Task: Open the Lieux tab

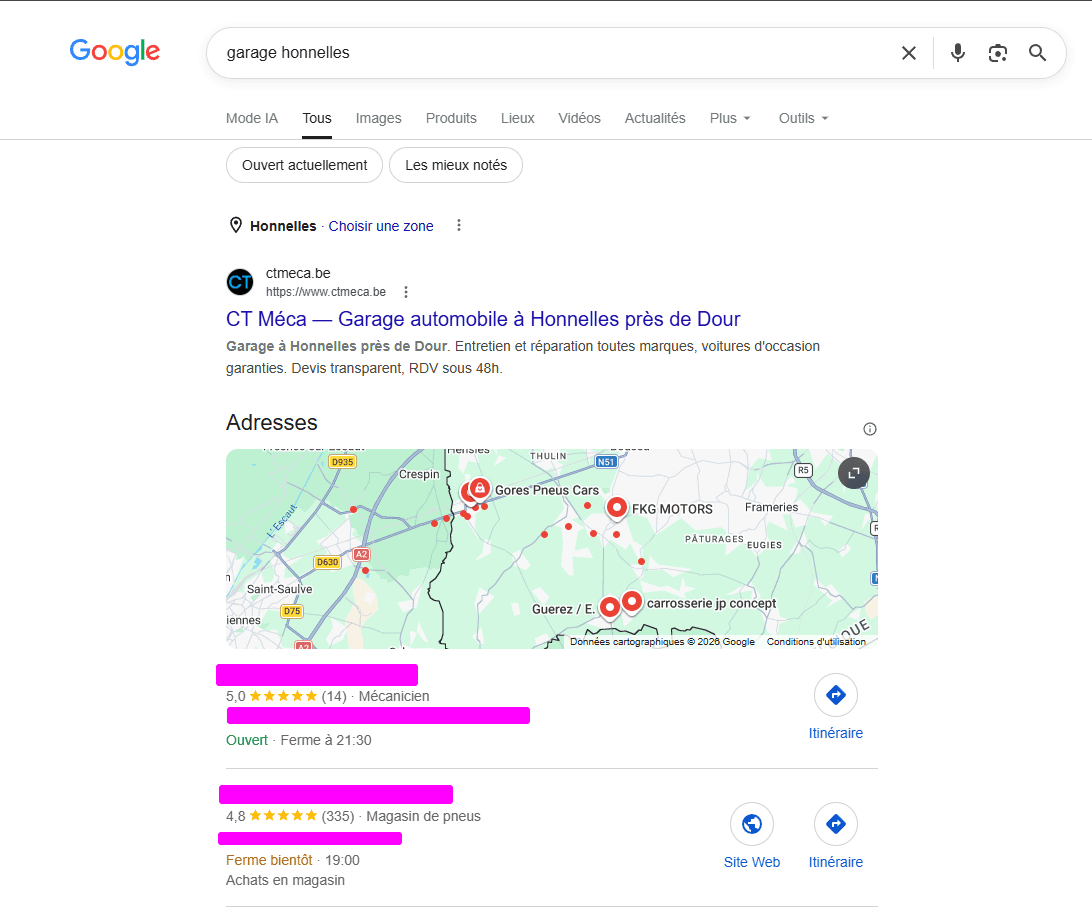Action: (x=517, y=118)
